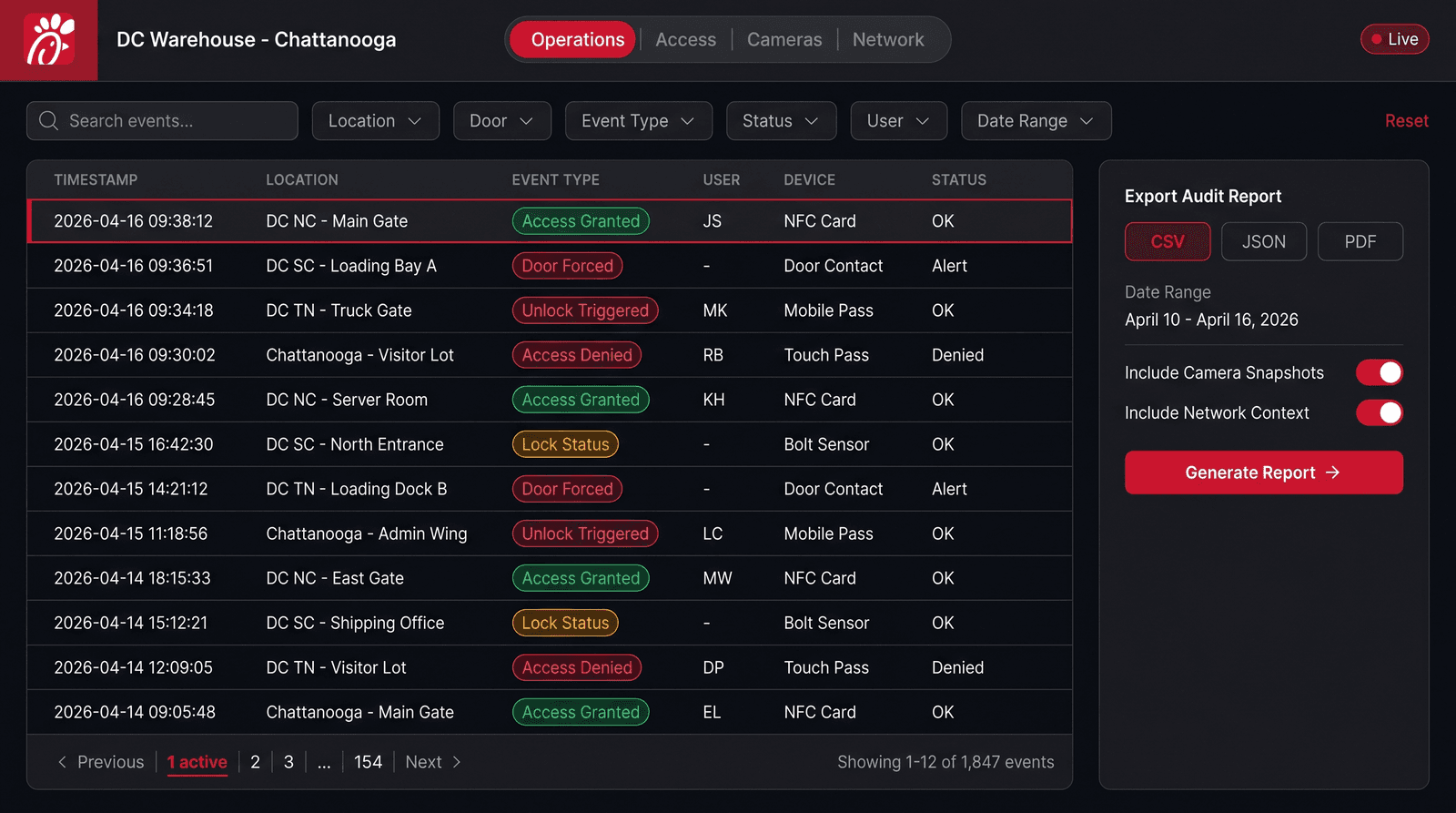Click the DEVICE column header

(x=810, y=180)
